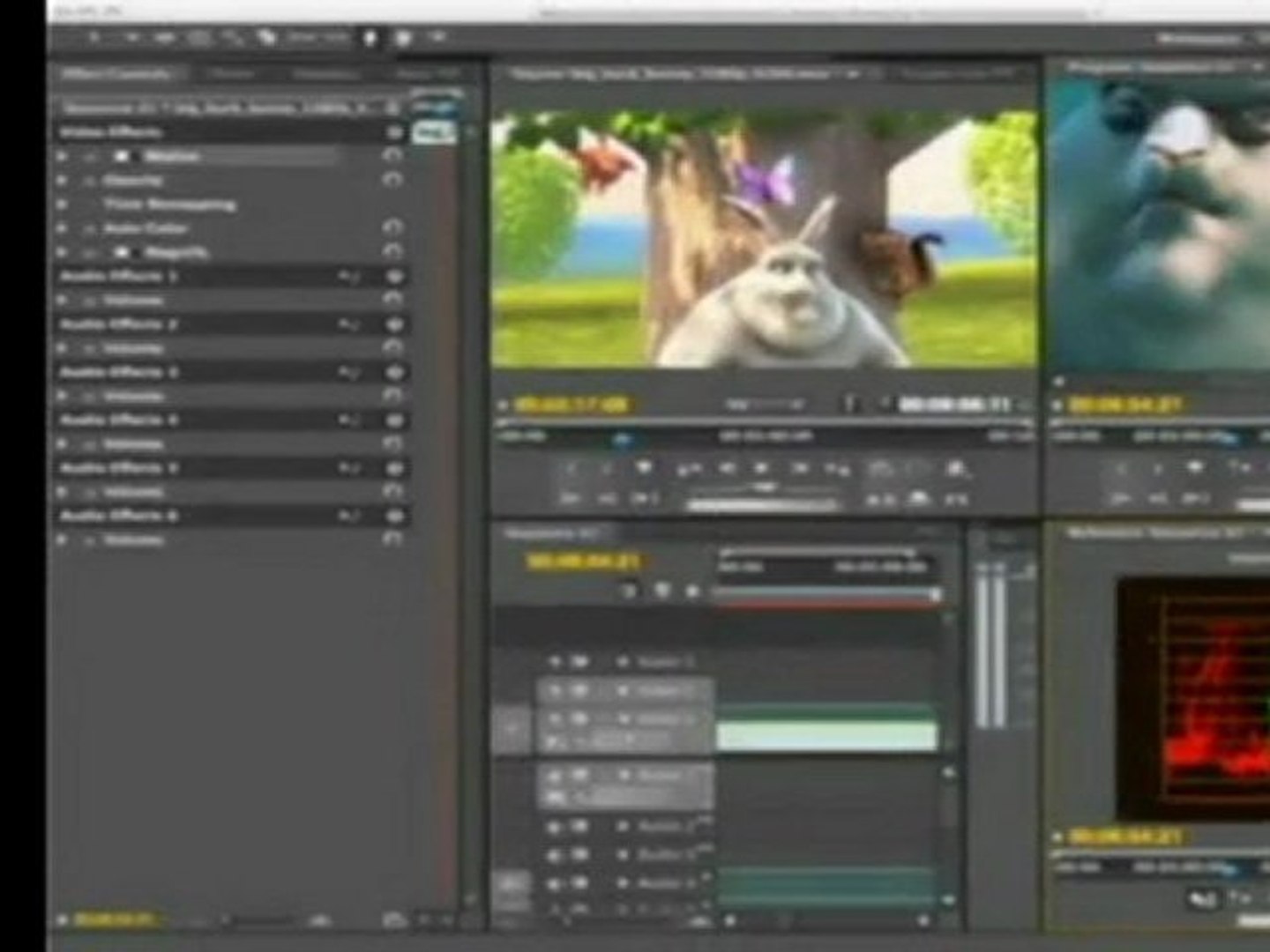Screen dimensions: 1270x952
Task: Toggle snap icon in the timeline header
Action: coord(628,591)
